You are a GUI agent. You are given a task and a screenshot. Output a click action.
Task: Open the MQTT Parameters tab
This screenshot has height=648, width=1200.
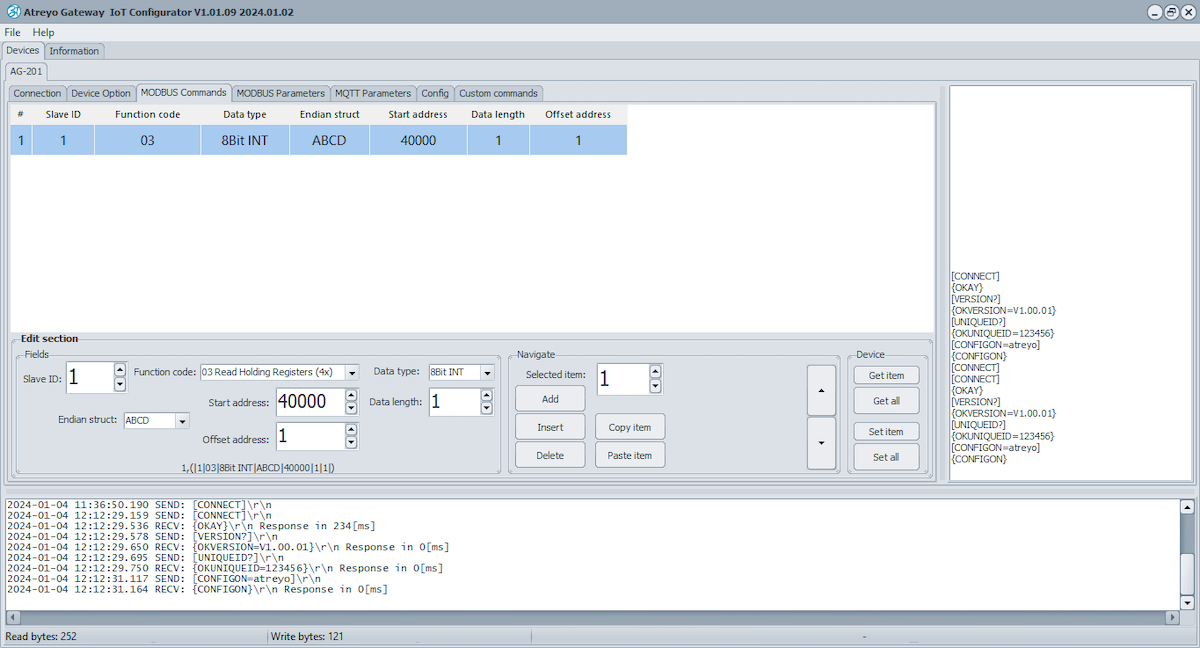(x=373, y=93)
